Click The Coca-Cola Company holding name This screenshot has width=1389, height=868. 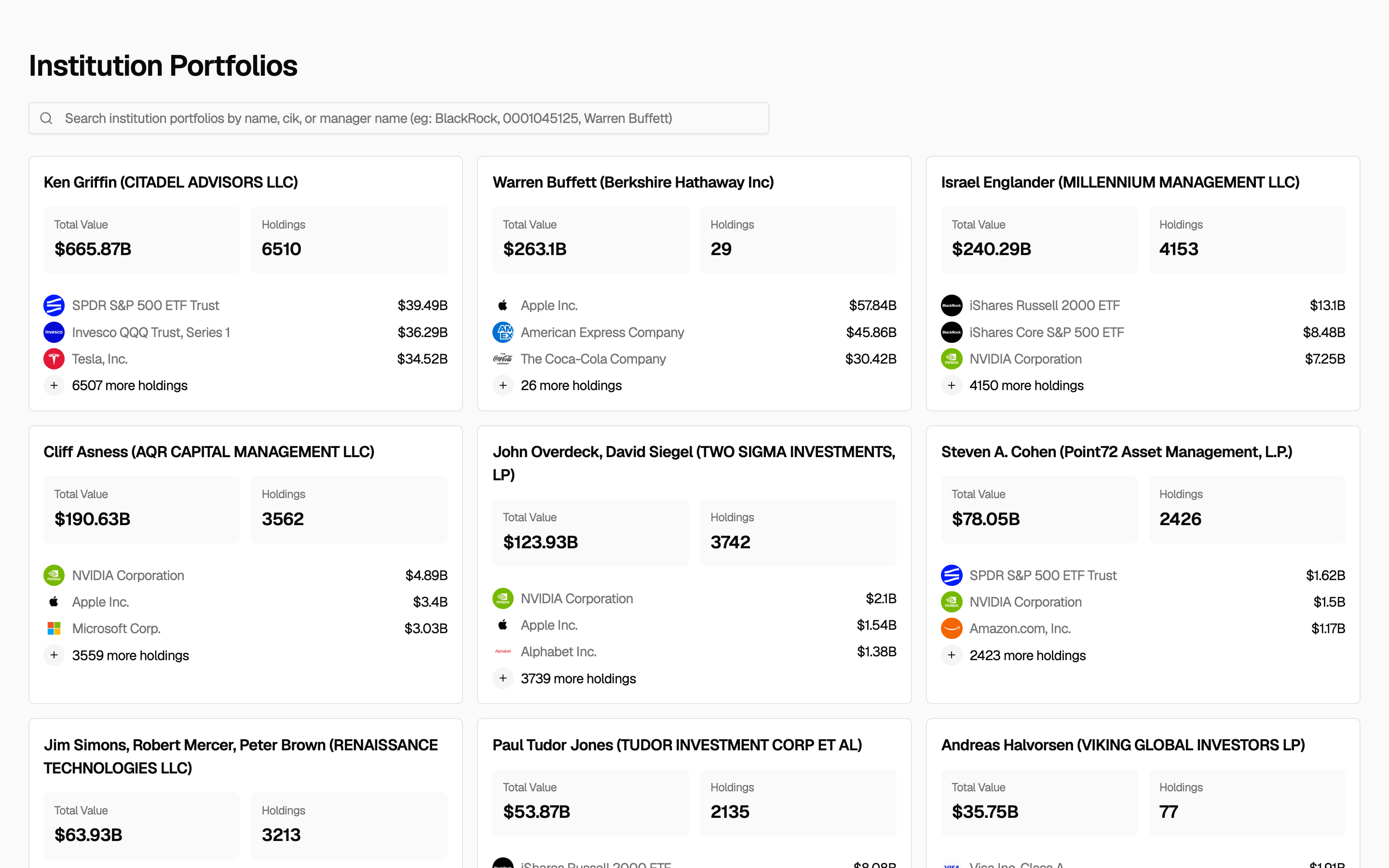coord(593,359)
